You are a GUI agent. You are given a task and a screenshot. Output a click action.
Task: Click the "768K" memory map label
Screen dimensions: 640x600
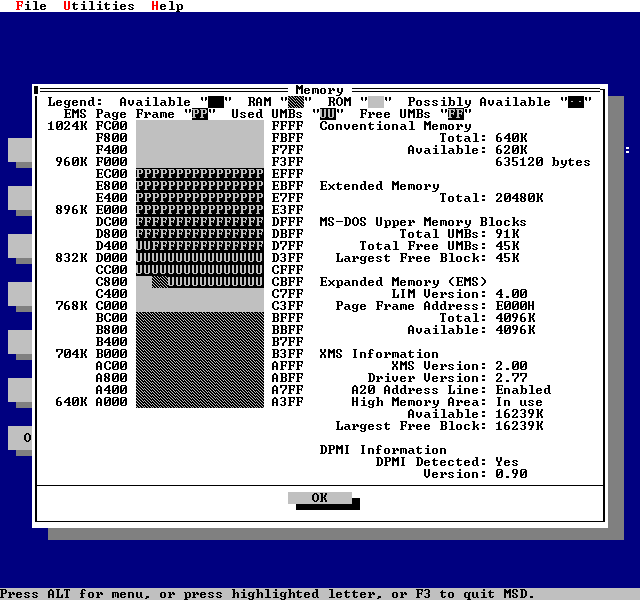coord(71,306)
